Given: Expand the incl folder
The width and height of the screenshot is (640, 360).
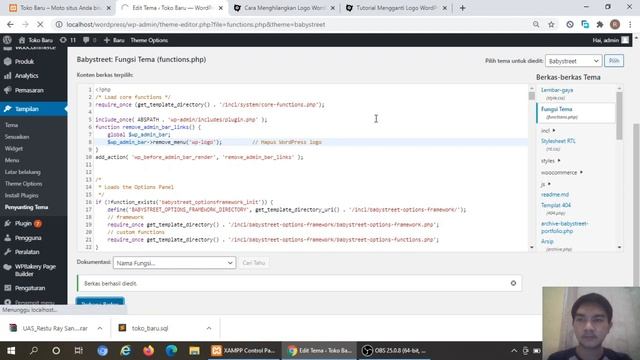Looking at the screenshot, I should [548, 131].
